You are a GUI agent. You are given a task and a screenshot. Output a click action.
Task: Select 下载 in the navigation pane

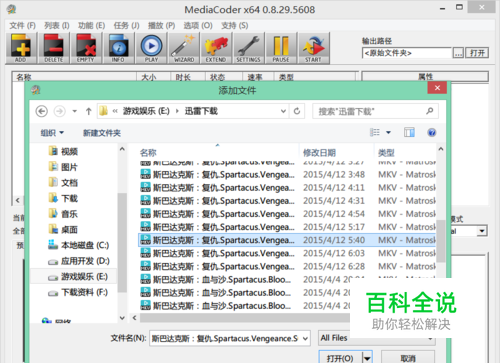[x=63, y=198]
